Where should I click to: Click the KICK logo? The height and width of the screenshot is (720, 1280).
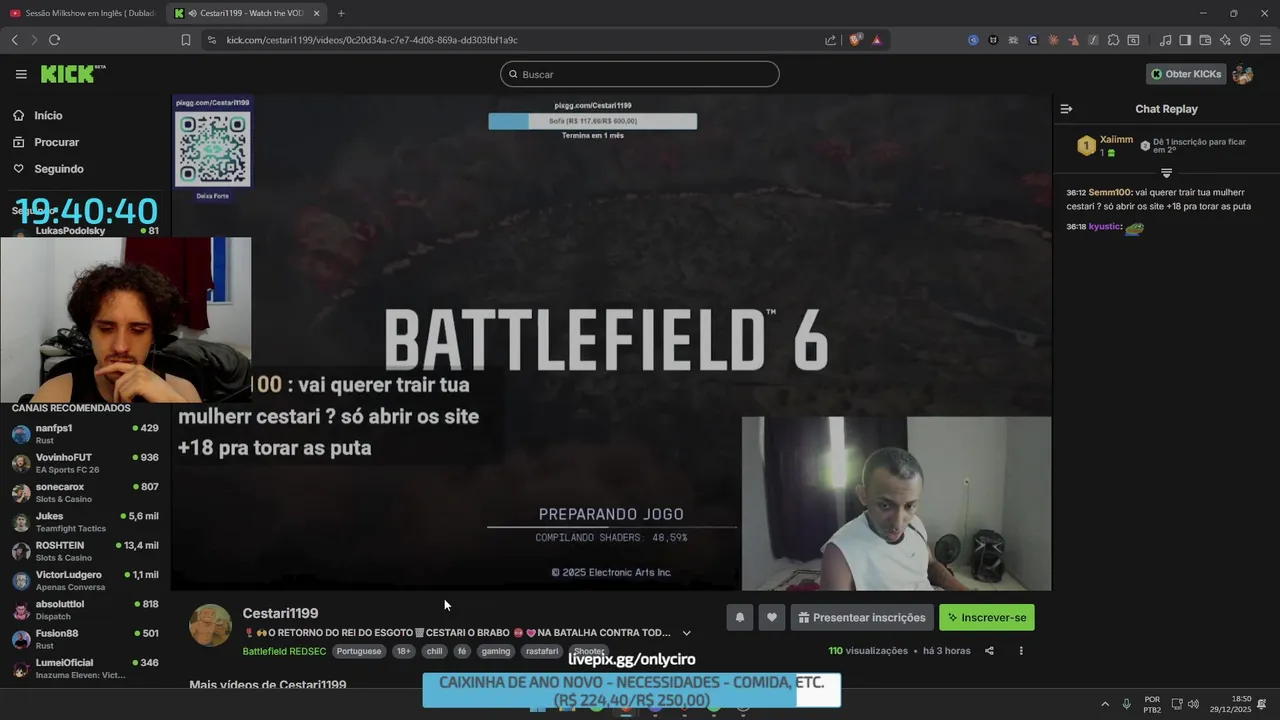click(72, 74)
